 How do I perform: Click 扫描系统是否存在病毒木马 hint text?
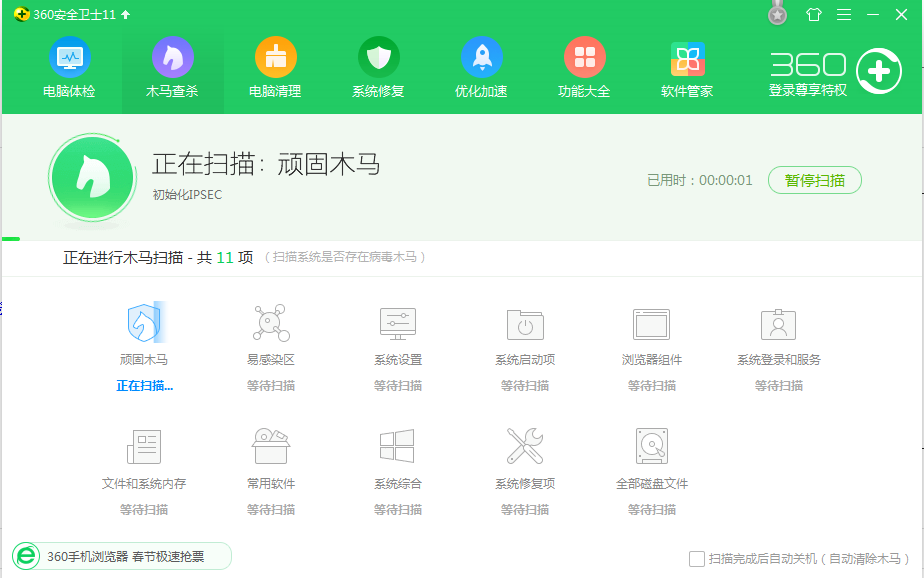(x=345, y=257)
